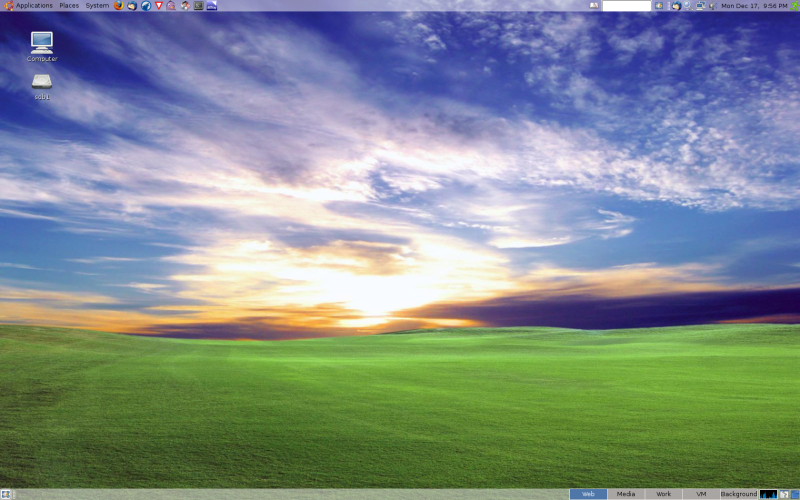Switch to the VM workspace
800x500 pixels.
(x=701, y=494)
